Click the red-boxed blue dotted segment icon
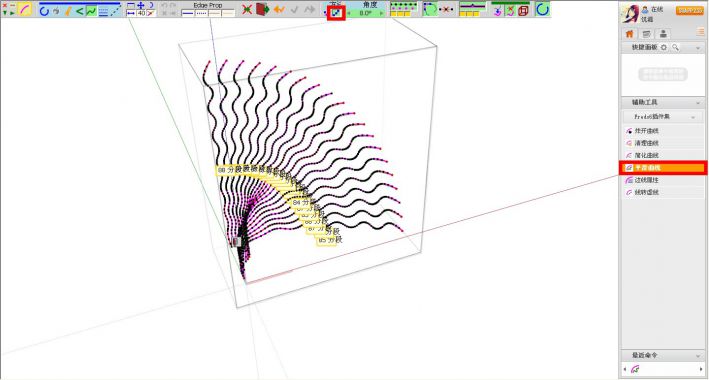The image size is (709, 380). 336,13
